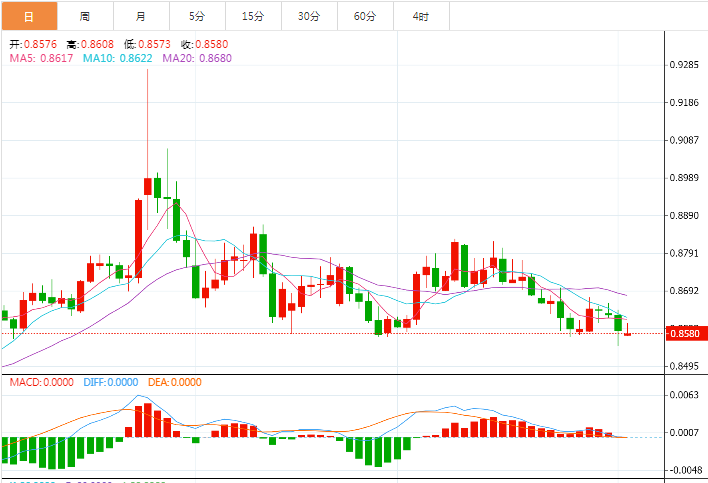
Task: Select the daily 日 chart tab
Action: point(29,16)
